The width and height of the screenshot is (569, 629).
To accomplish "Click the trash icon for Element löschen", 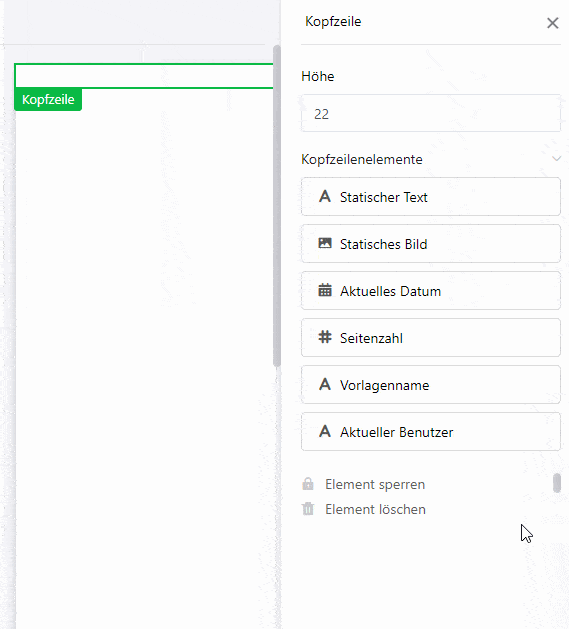I will [308, 509].
